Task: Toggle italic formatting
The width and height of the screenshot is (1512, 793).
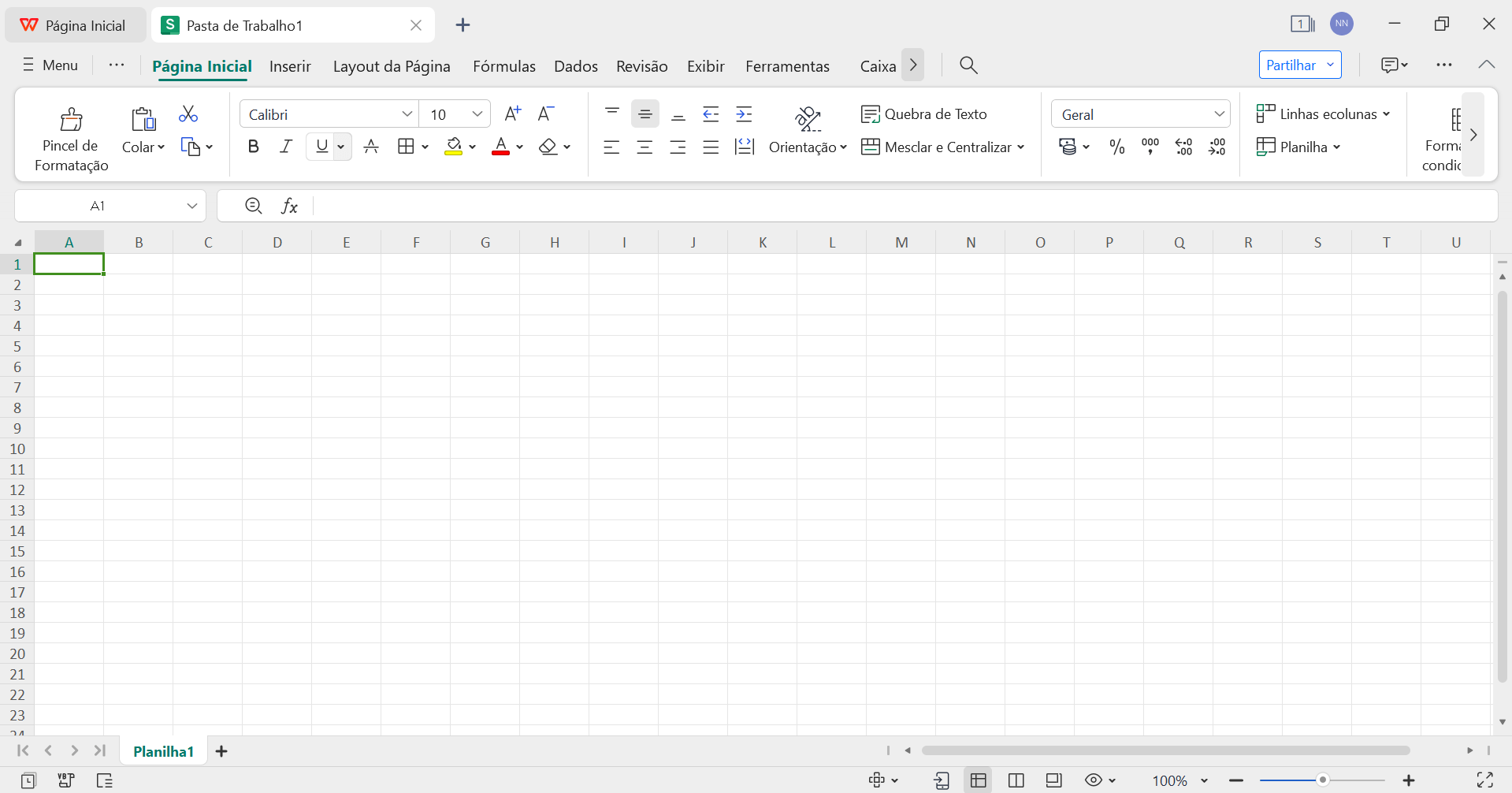Action: point(285,146)
